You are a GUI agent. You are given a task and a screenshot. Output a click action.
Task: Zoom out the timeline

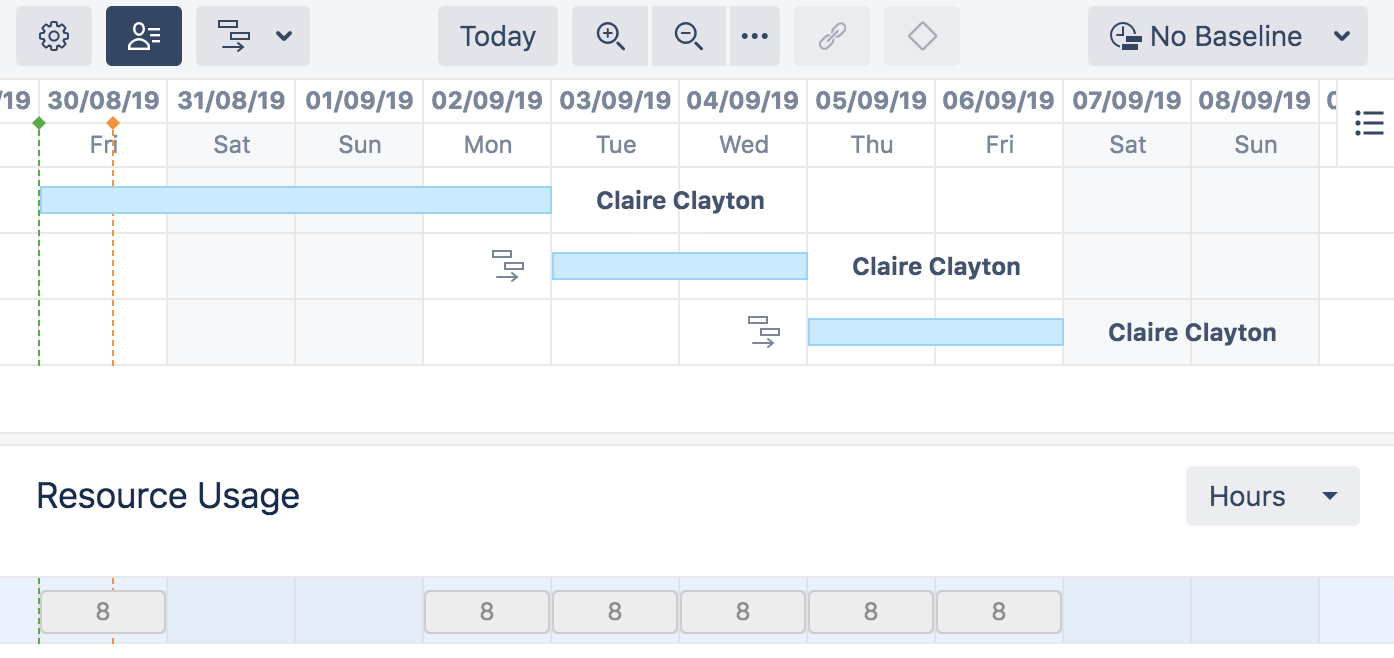click(690, 37)
